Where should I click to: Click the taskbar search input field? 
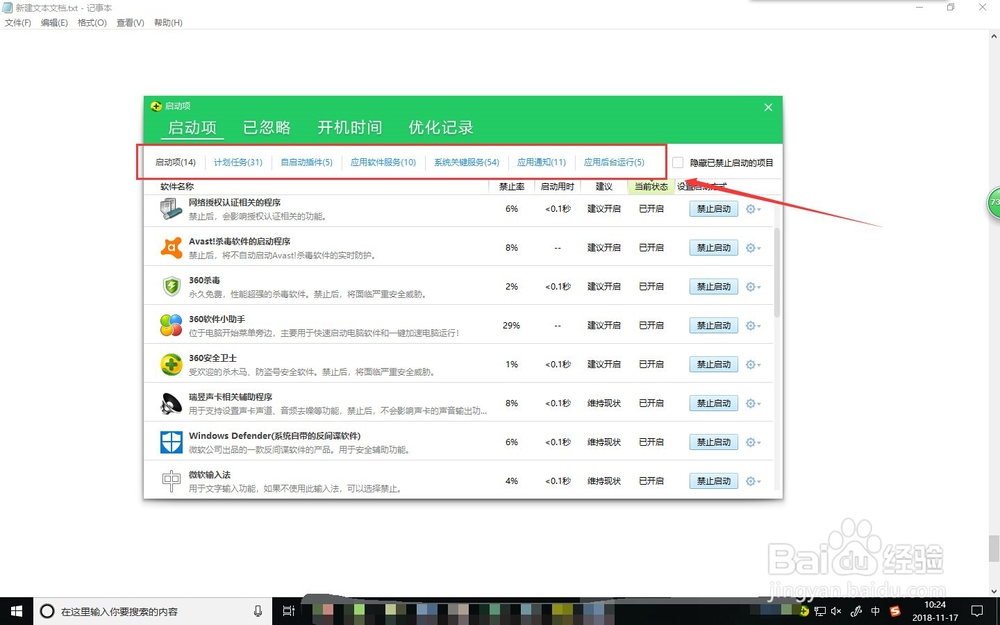130,611
